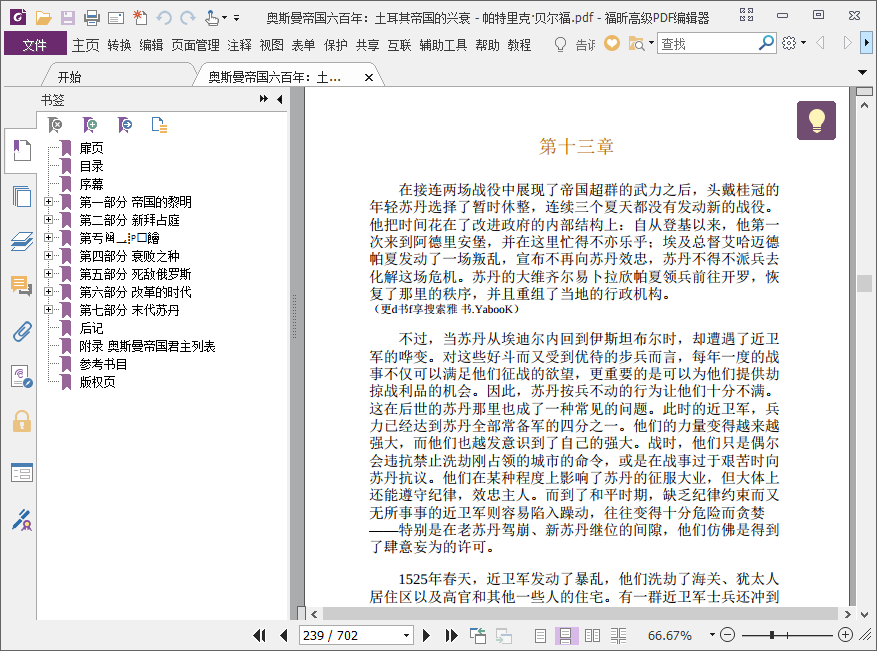
Task: Open the 文件 menu
Action: [x=35, y=44]
